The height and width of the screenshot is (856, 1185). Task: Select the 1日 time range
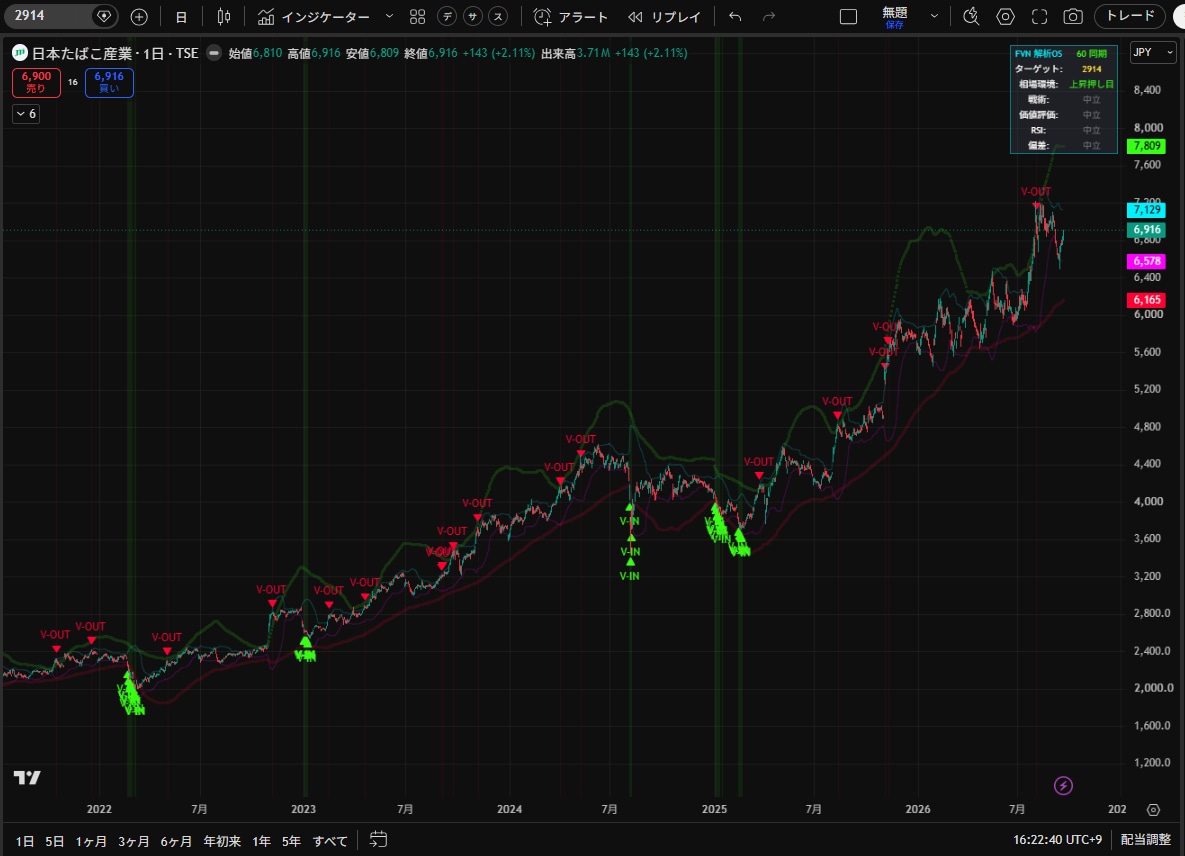coord(25,841)
